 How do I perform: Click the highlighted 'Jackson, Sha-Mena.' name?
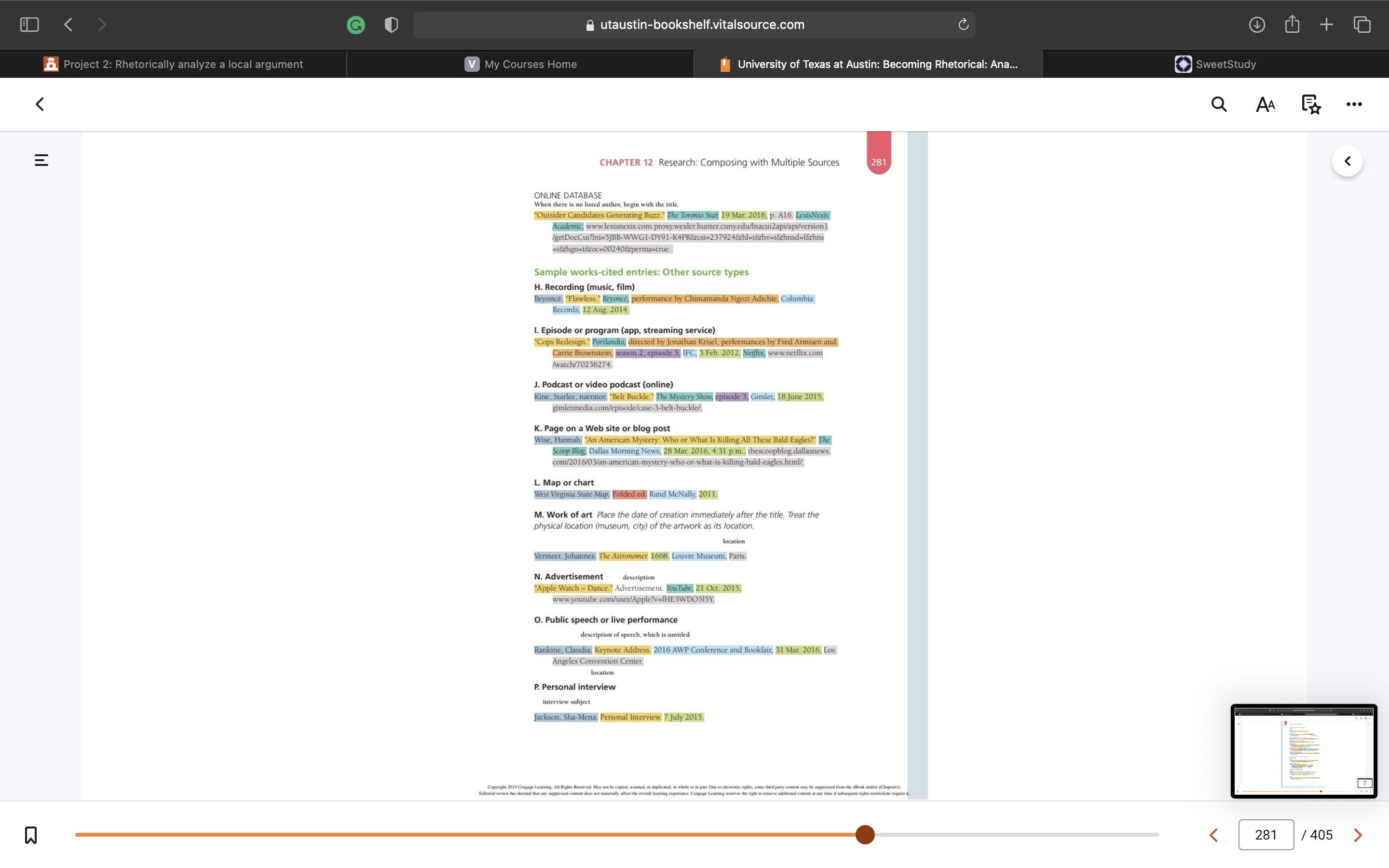click(x=566, y=718)
